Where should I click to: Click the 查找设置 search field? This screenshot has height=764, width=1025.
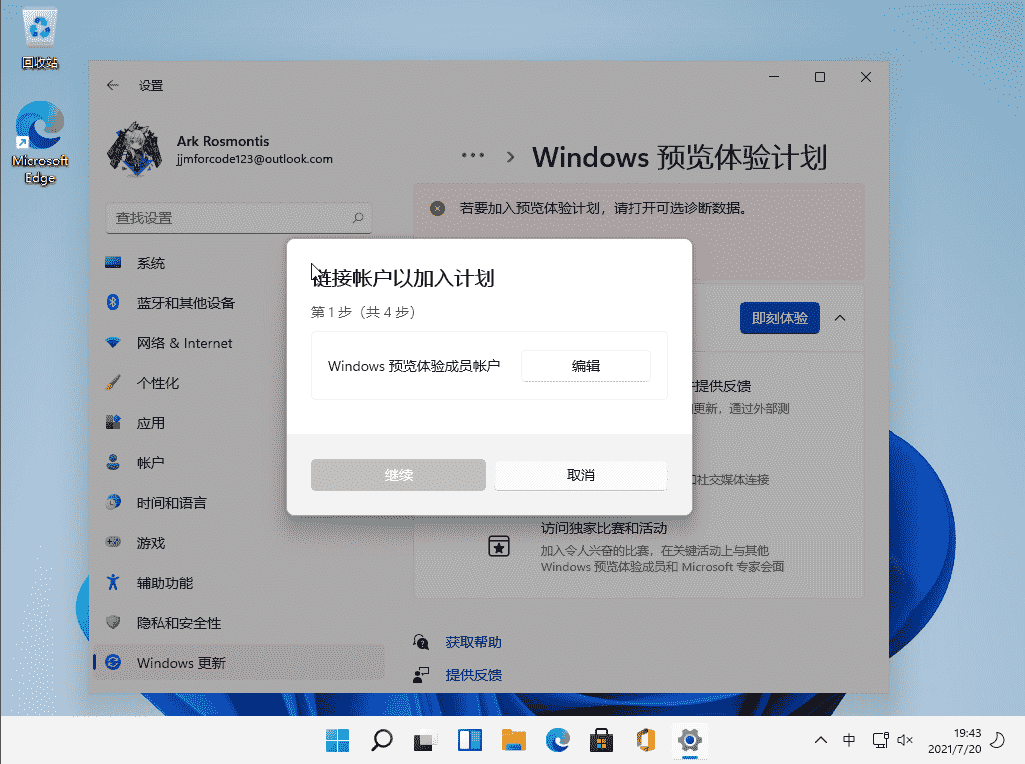point(239,218)
